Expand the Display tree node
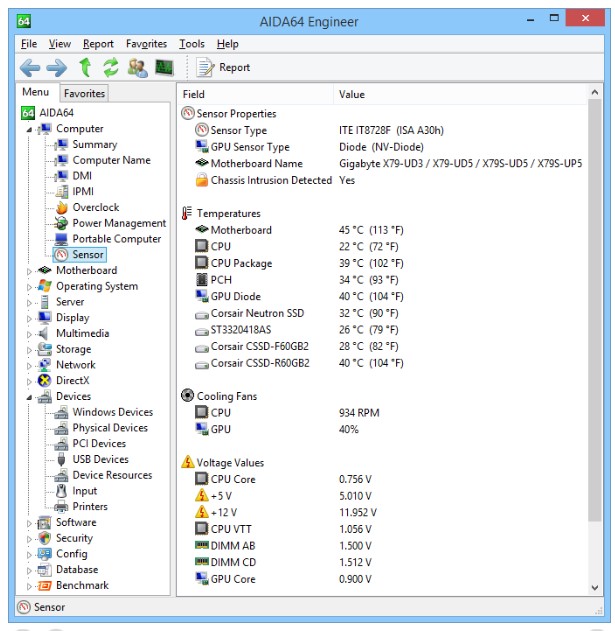 (x=29, y=319)
